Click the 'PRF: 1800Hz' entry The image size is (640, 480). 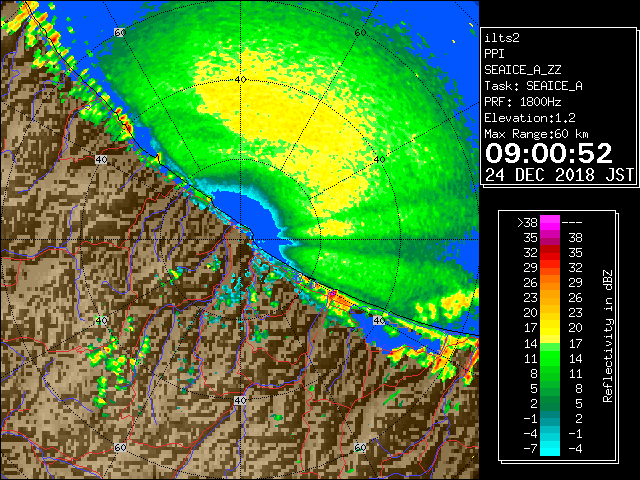pyautogui.click(x=522, y=102)
